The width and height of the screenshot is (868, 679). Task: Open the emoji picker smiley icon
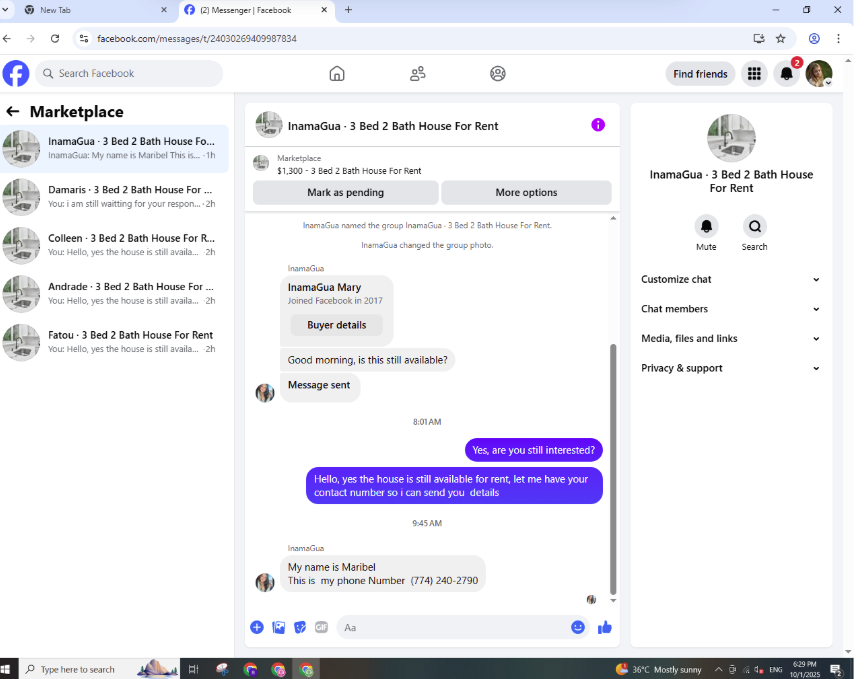click(x=578, y=627)
